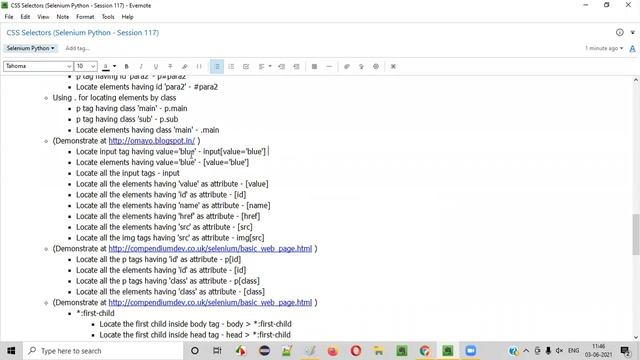
Task: Open the Opera browser taskbar icon
Action: [x=356, y=351]
